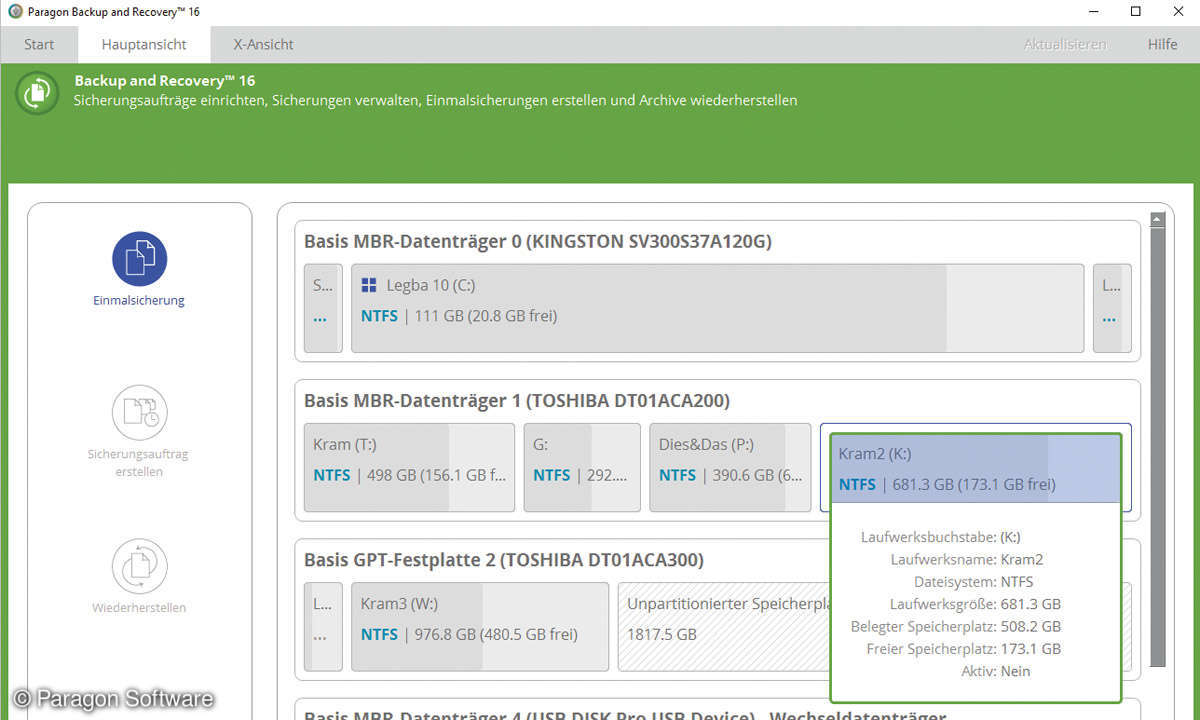Click the Windows logo on Legba 10
Image resolution: width=1200 pixels, height=720 pixels.
coord(369,285)
